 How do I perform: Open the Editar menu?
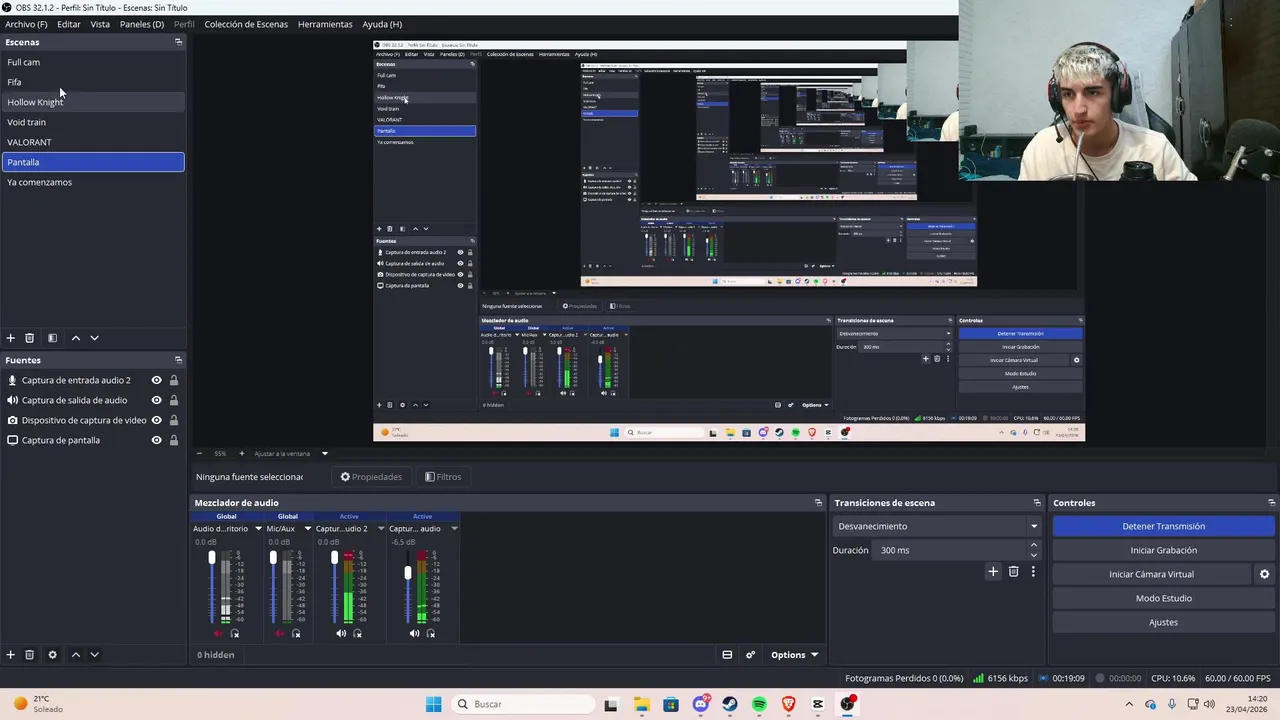tap(69, 24)
